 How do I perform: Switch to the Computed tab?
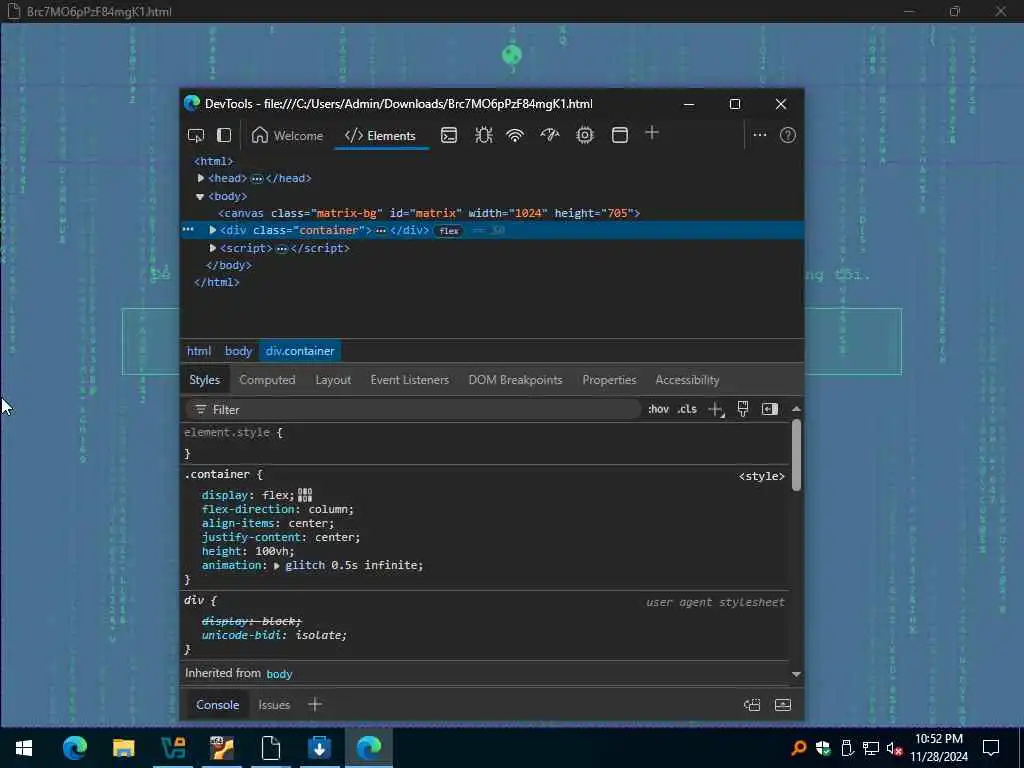tap(267, 379)
